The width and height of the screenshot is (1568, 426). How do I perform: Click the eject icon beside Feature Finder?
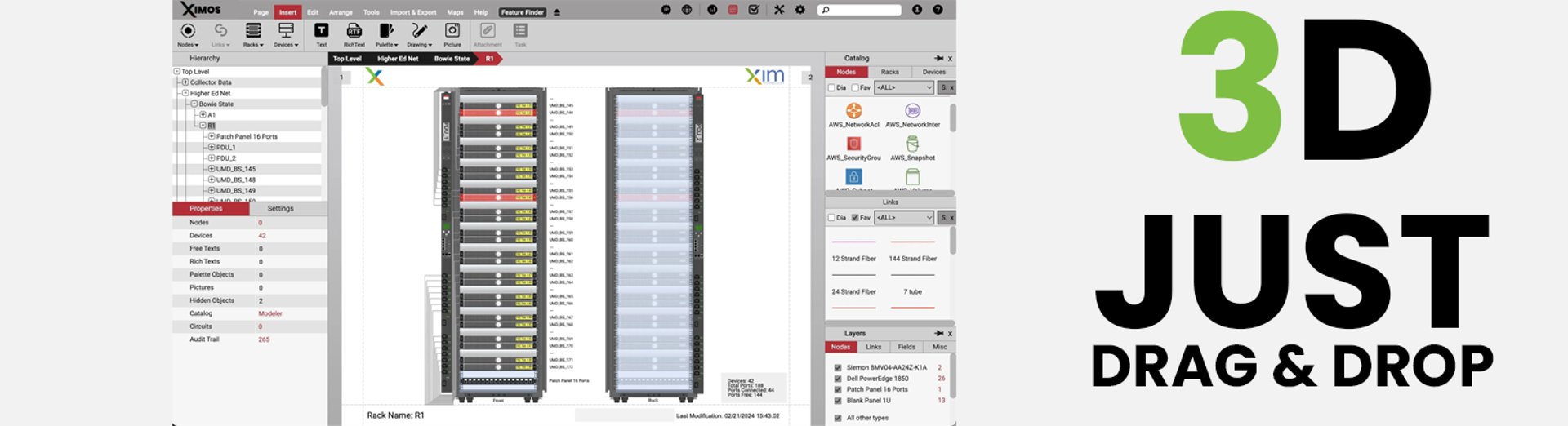point(557,12)
